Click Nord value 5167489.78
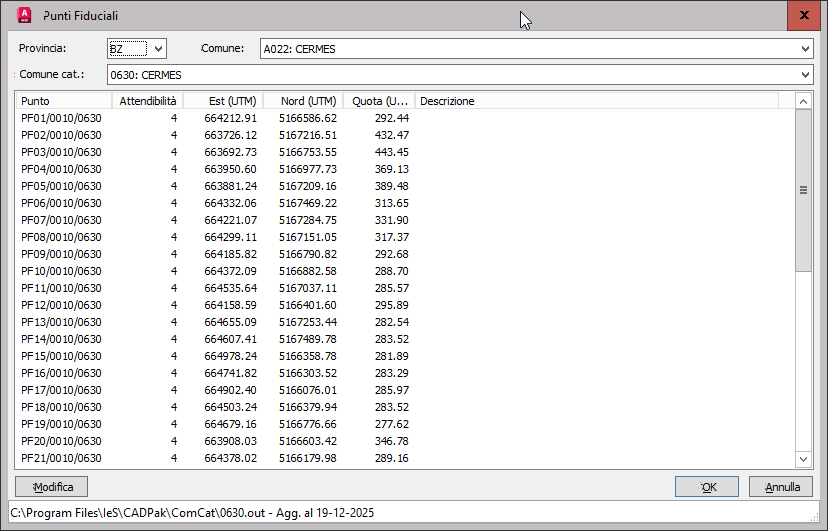 tap(308, 339)
